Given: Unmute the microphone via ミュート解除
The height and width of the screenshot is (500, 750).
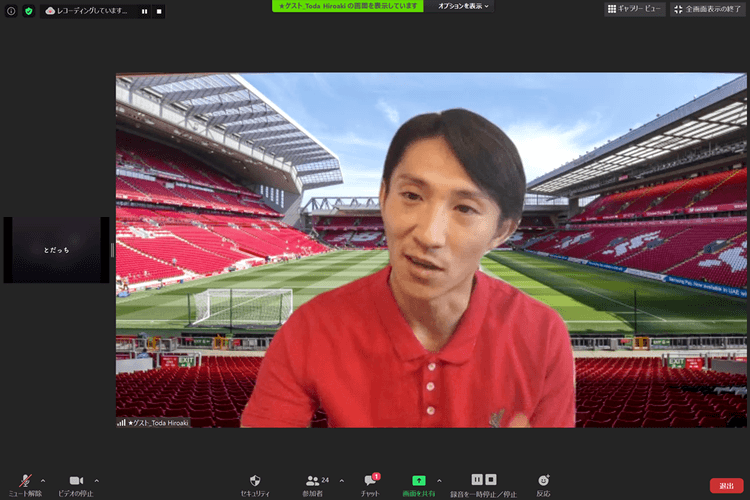Looking at the screenshot, I should (x=25, y=485).
